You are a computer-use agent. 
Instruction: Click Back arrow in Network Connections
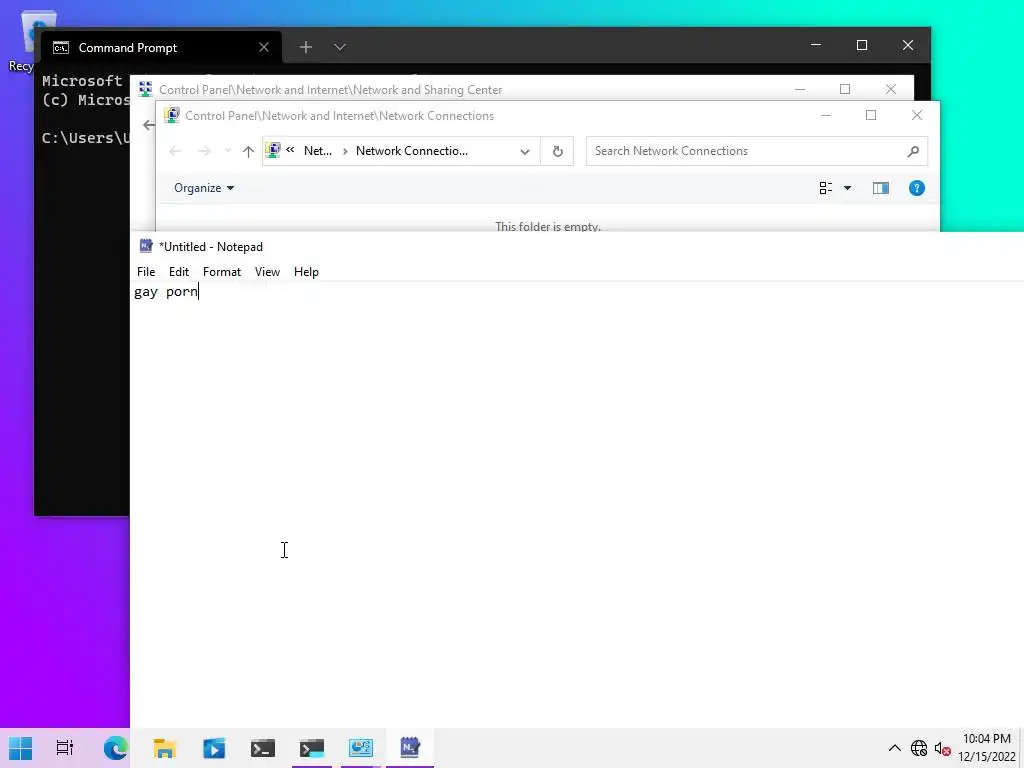pos(174,152)
